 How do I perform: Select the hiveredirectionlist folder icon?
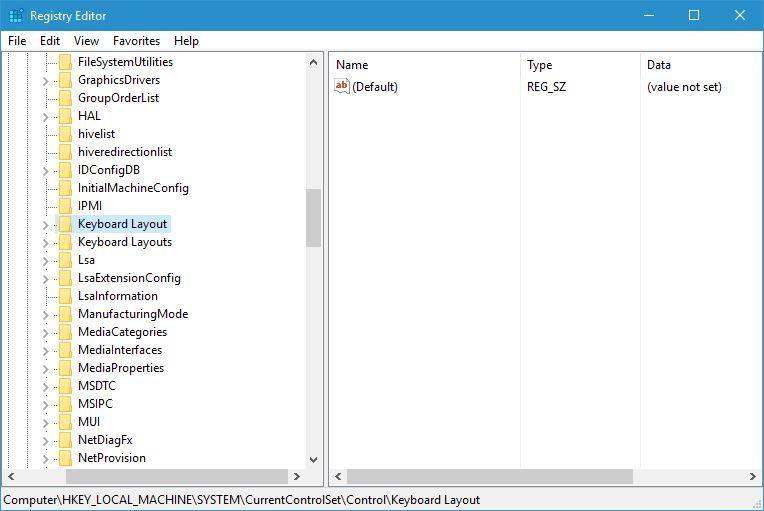pos(65,152)
